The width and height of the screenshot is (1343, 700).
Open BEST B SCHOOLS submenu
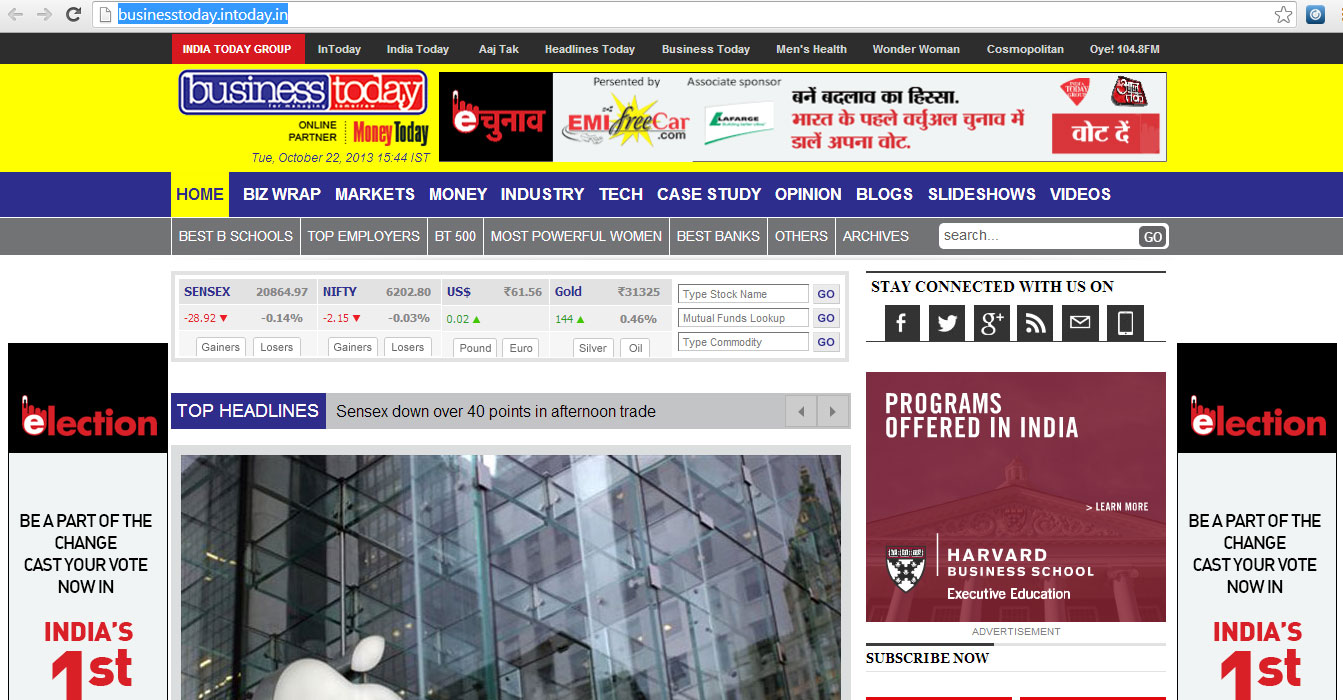point(236,236)
